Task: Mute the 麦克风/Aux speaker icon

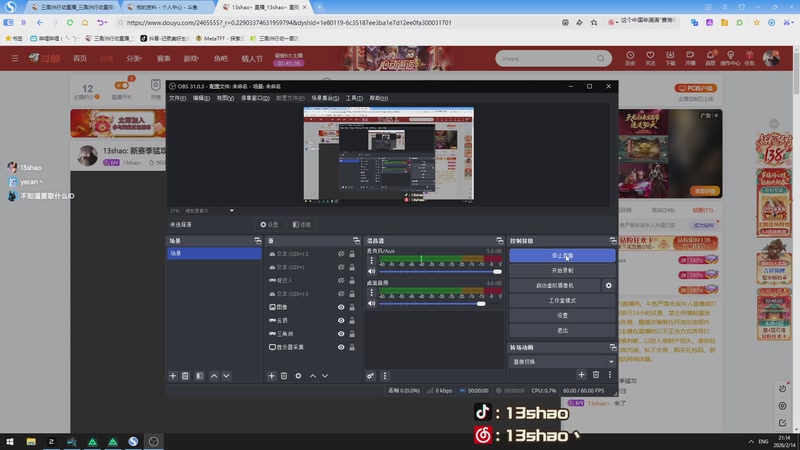Action: pos(371,272)
